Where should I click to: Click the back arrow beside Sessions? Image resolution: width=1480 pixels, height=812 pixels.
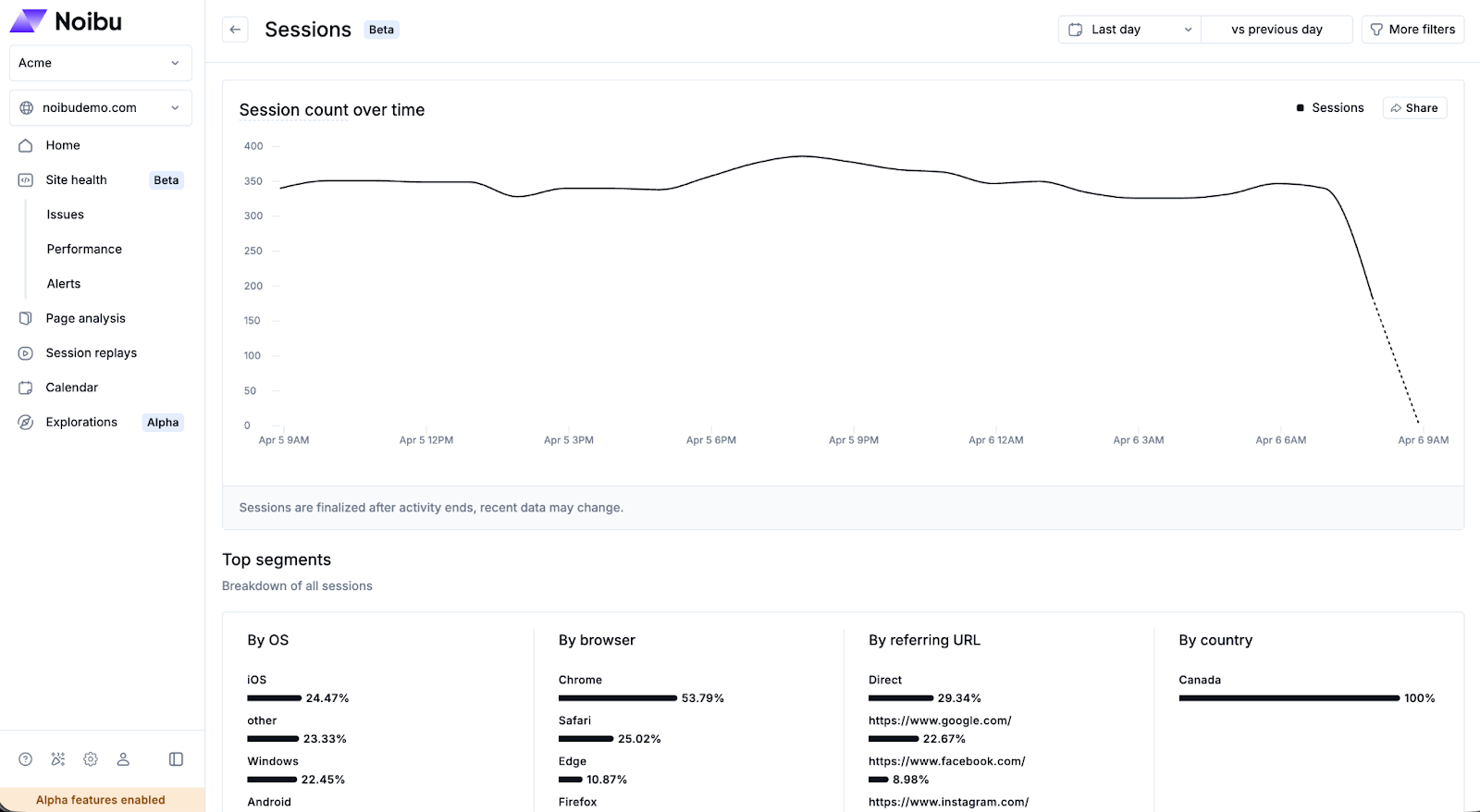(x=235, y=30)
